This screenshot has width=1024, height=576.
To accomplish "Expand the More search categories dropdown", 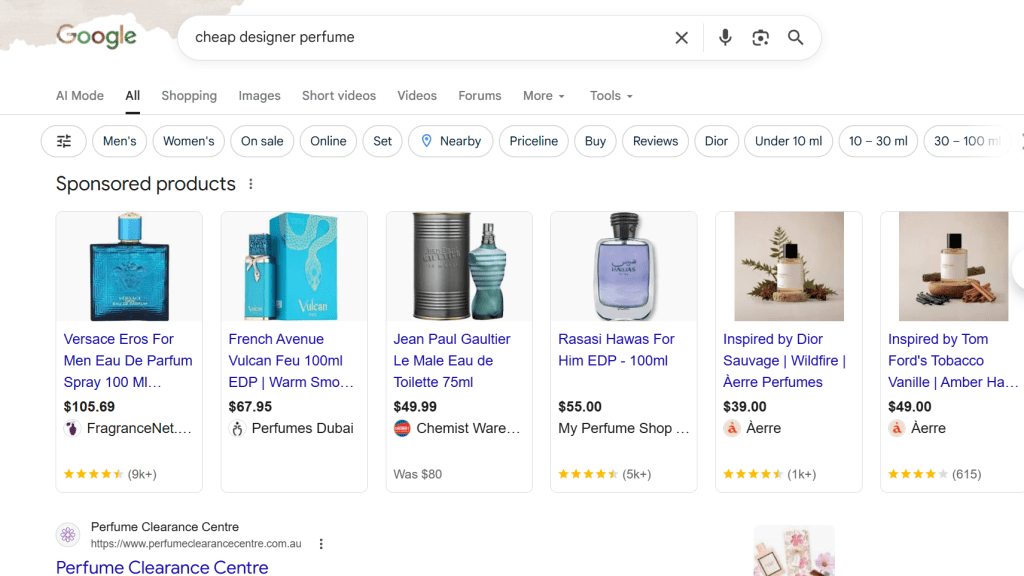I will (x=544, y=96).
